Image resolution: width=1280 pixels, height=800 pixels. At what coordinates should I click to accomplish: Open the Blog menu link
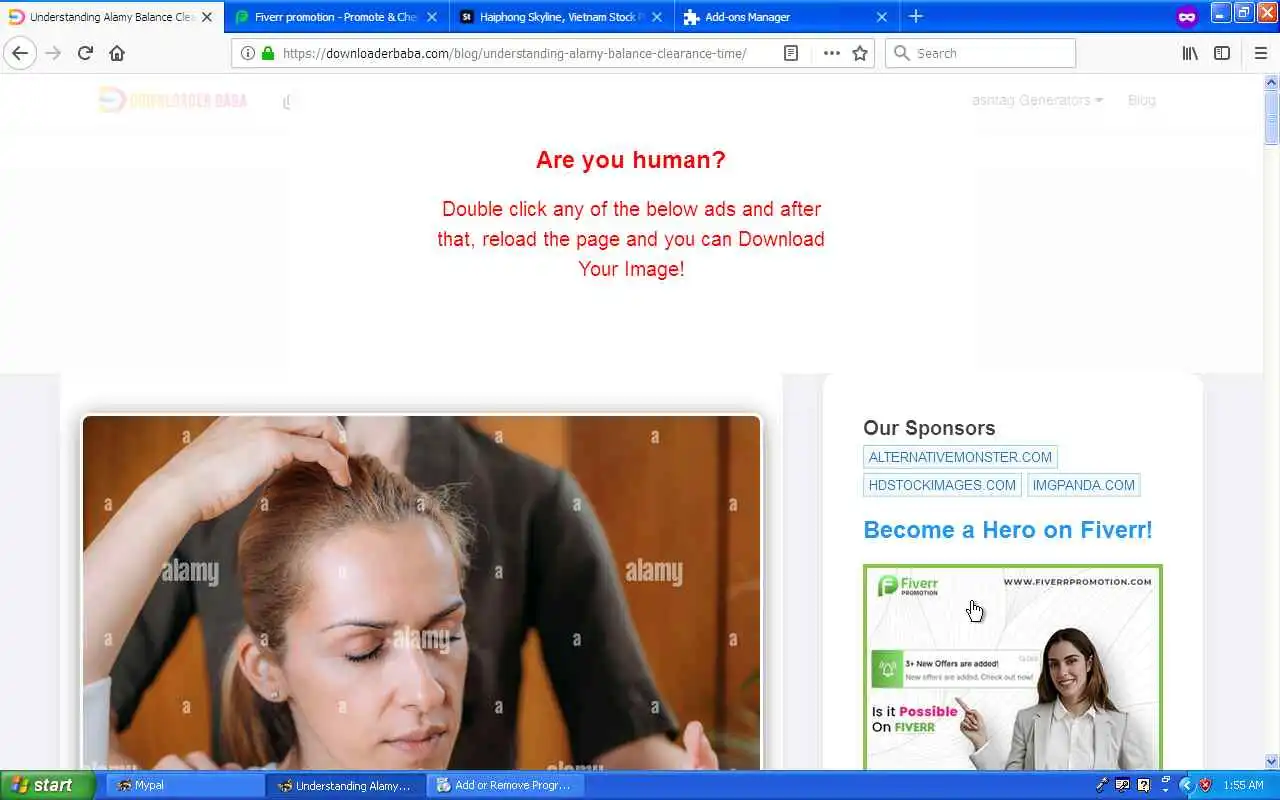tap(1141, 100)
